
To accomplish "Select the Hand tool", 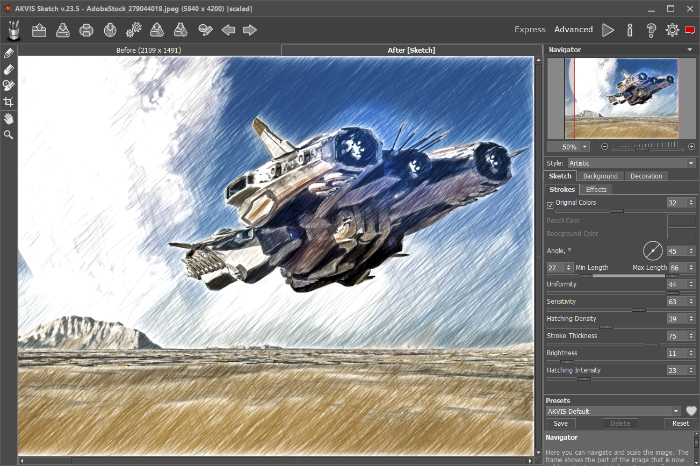I will click(x=9, y=118).
